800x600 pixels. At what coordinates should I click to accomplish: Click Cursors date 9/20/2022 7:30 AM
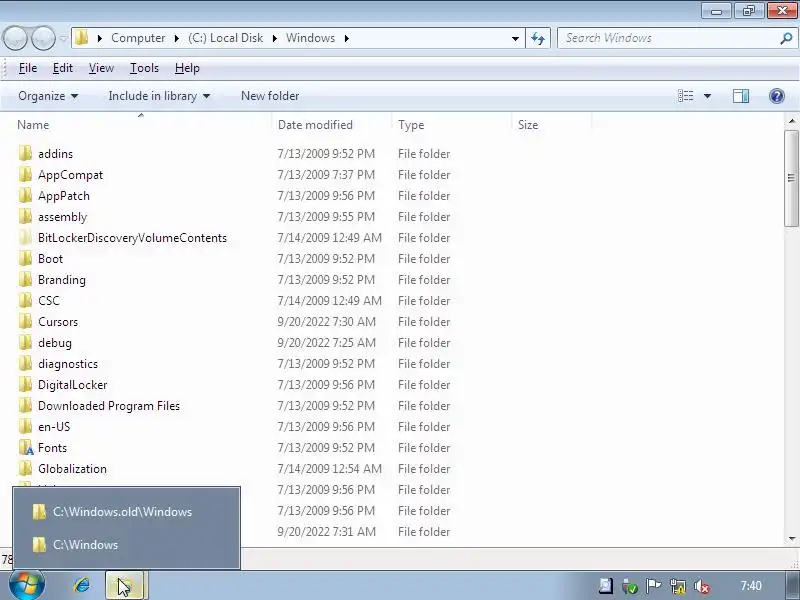click(x=327, y=321)
